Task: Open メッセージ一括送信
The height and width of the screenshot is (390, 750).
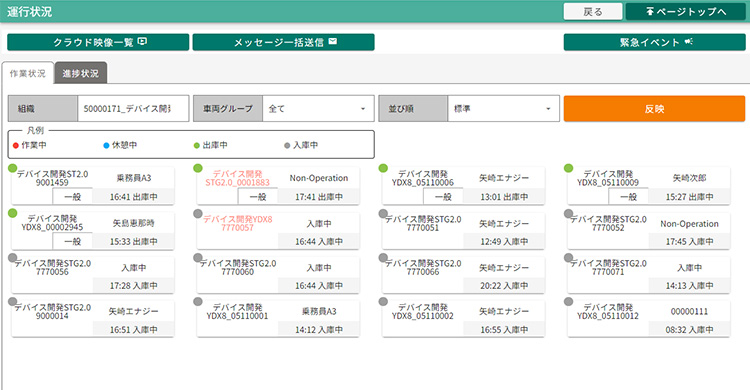Action: (x=283, y=42)
